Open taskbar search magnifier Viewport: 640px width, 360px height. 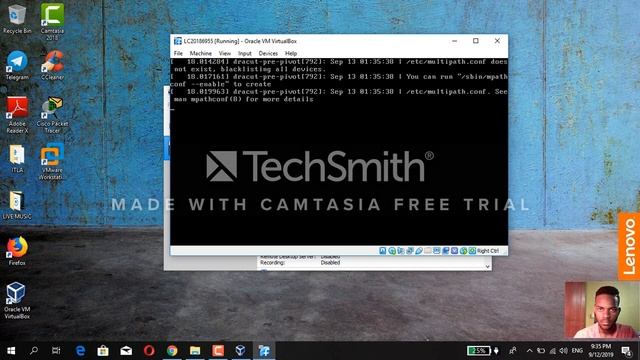tap(34, 351)
